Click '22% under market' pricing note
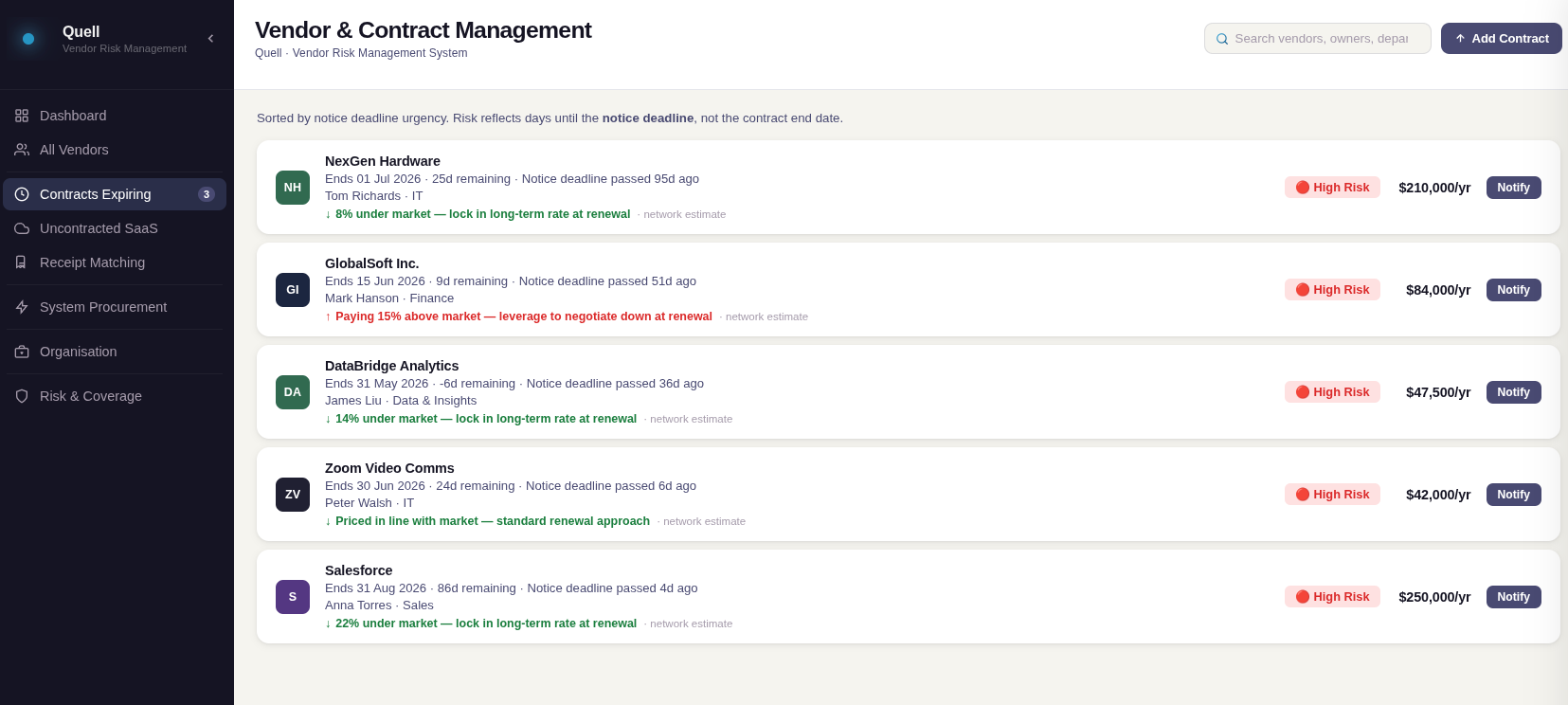Screen dimensions: 1568x705 click(480, 624)
